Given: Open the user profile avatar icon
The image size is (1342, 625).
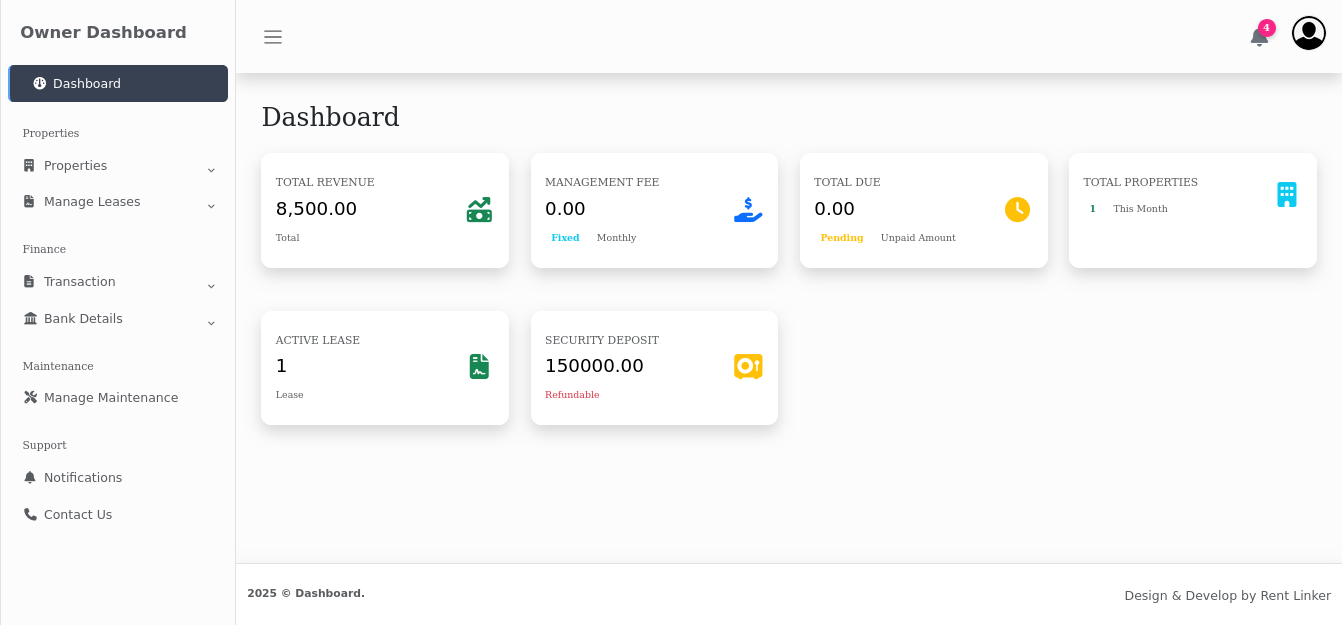Looking at the screenshot, I should [x=1308, y=32].
